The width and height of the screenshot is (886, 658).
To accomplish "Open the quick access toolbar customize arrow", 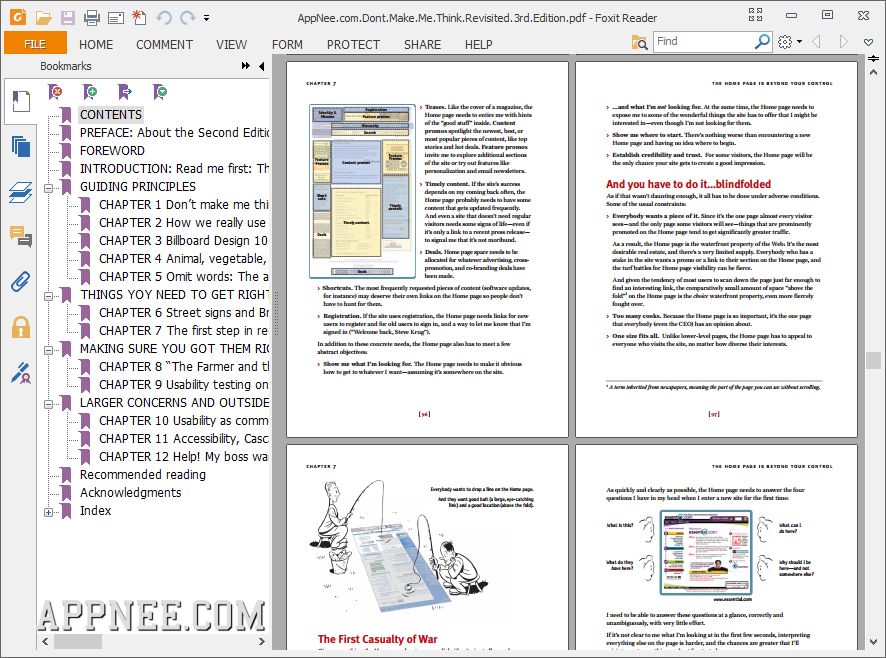I will 207,18.
